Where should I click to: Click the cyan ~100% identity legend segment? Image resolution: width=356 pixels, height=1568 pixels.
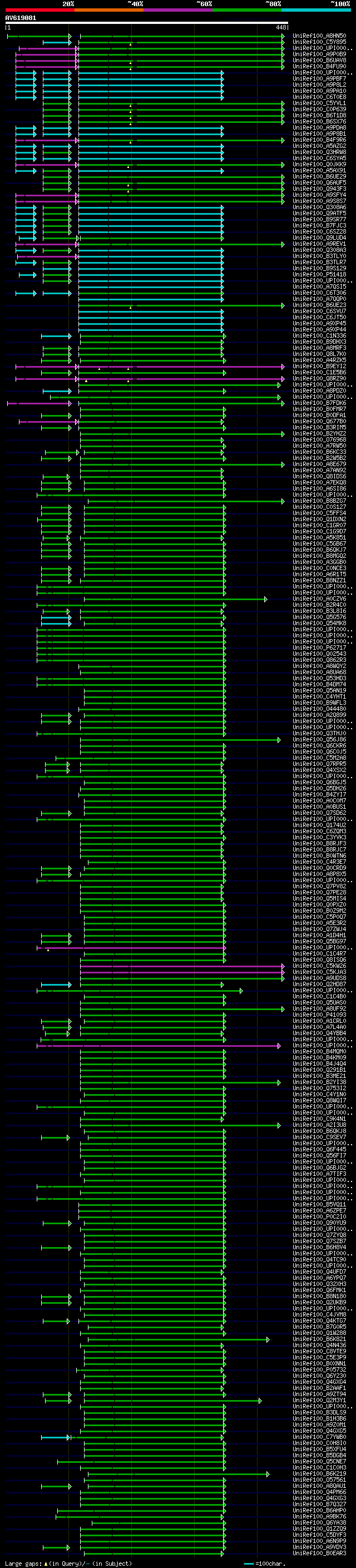coord(316,10)
